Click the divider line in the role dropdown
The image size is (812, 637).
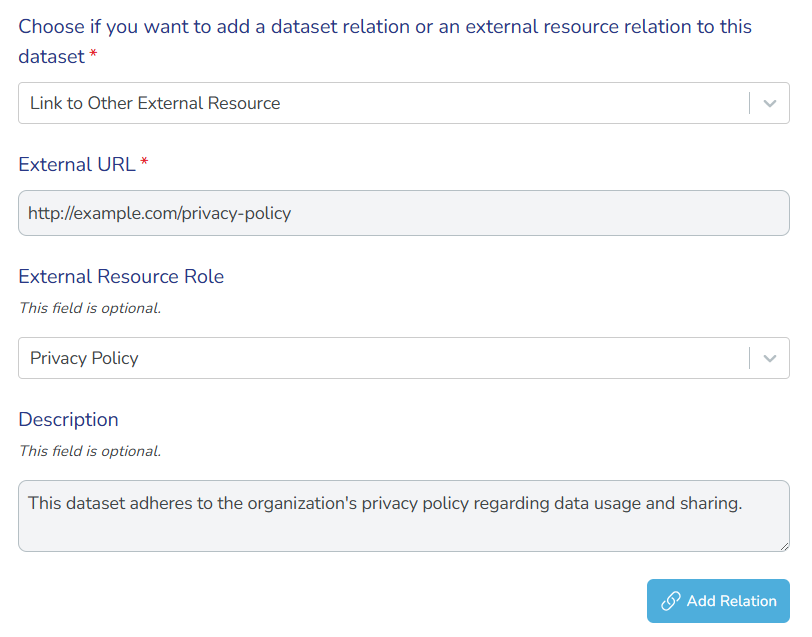[749, 358]
